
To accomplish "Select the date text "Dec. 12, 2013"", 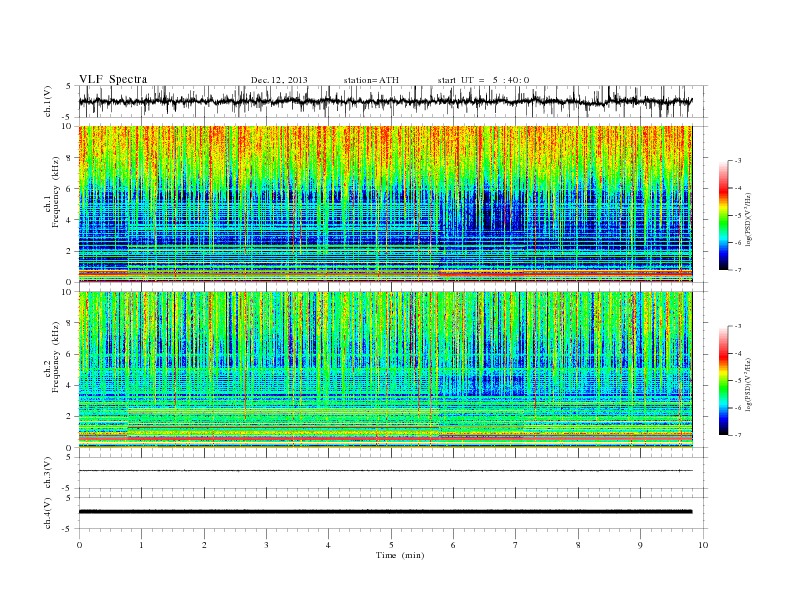I will (279, 80).
